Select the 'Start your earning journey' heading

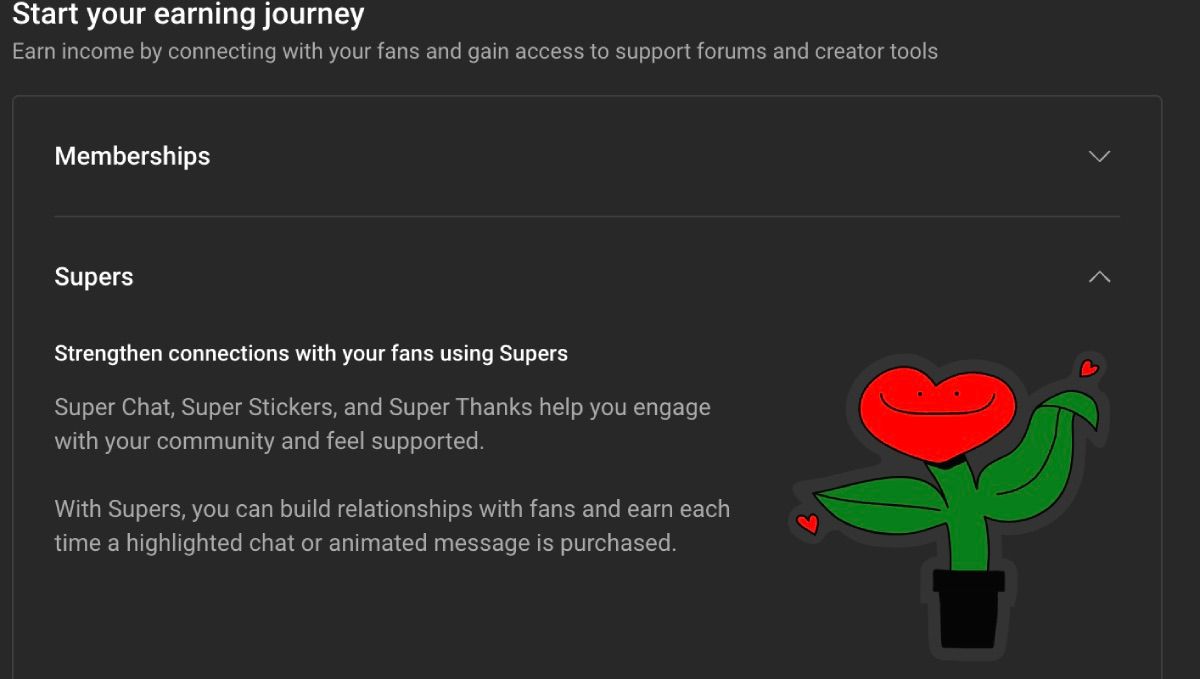pyautogui.click(x=186, y=15)
